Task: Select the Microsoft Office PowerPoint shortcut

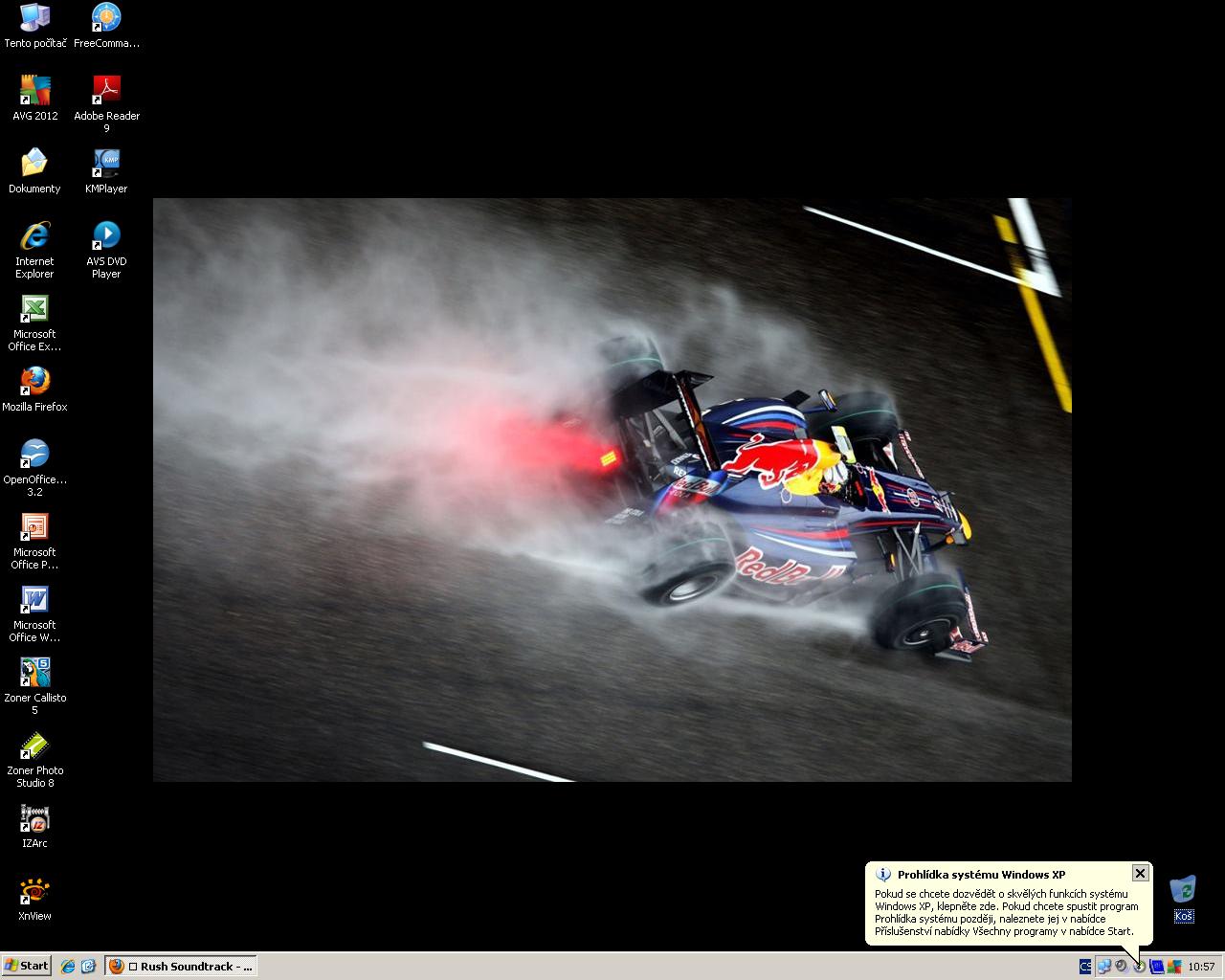Action: tap(35, 540)
